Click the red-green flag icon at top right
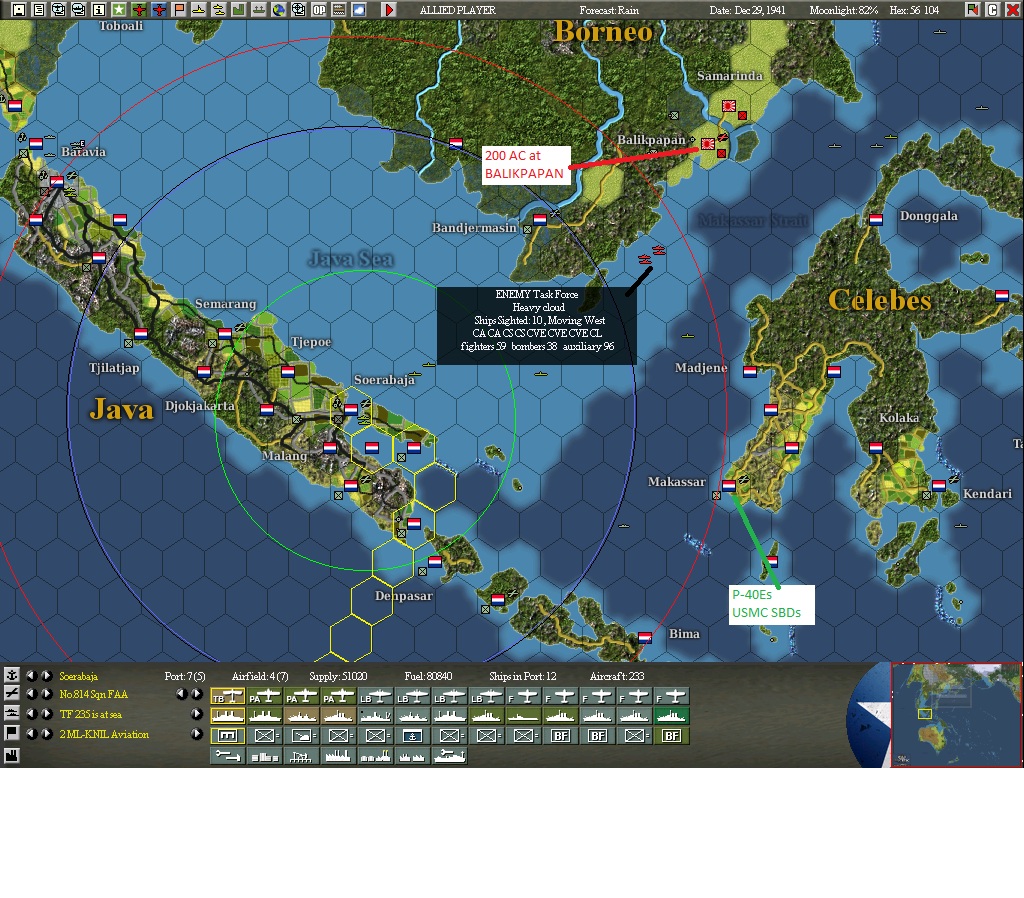The height and width of the screenshot is (898, 1024). click(x=973, y=10)
